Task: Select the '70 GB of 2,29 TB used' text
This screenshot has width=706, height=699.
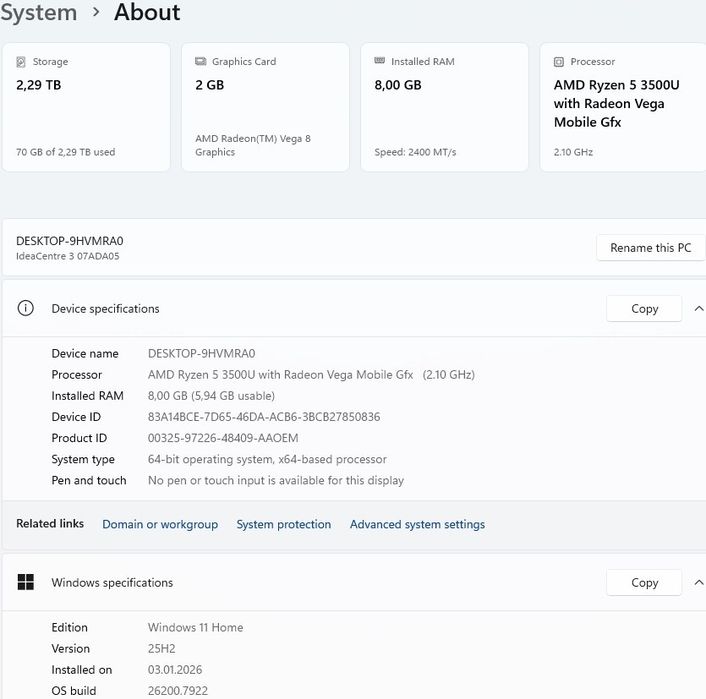Action: [66, 152]
